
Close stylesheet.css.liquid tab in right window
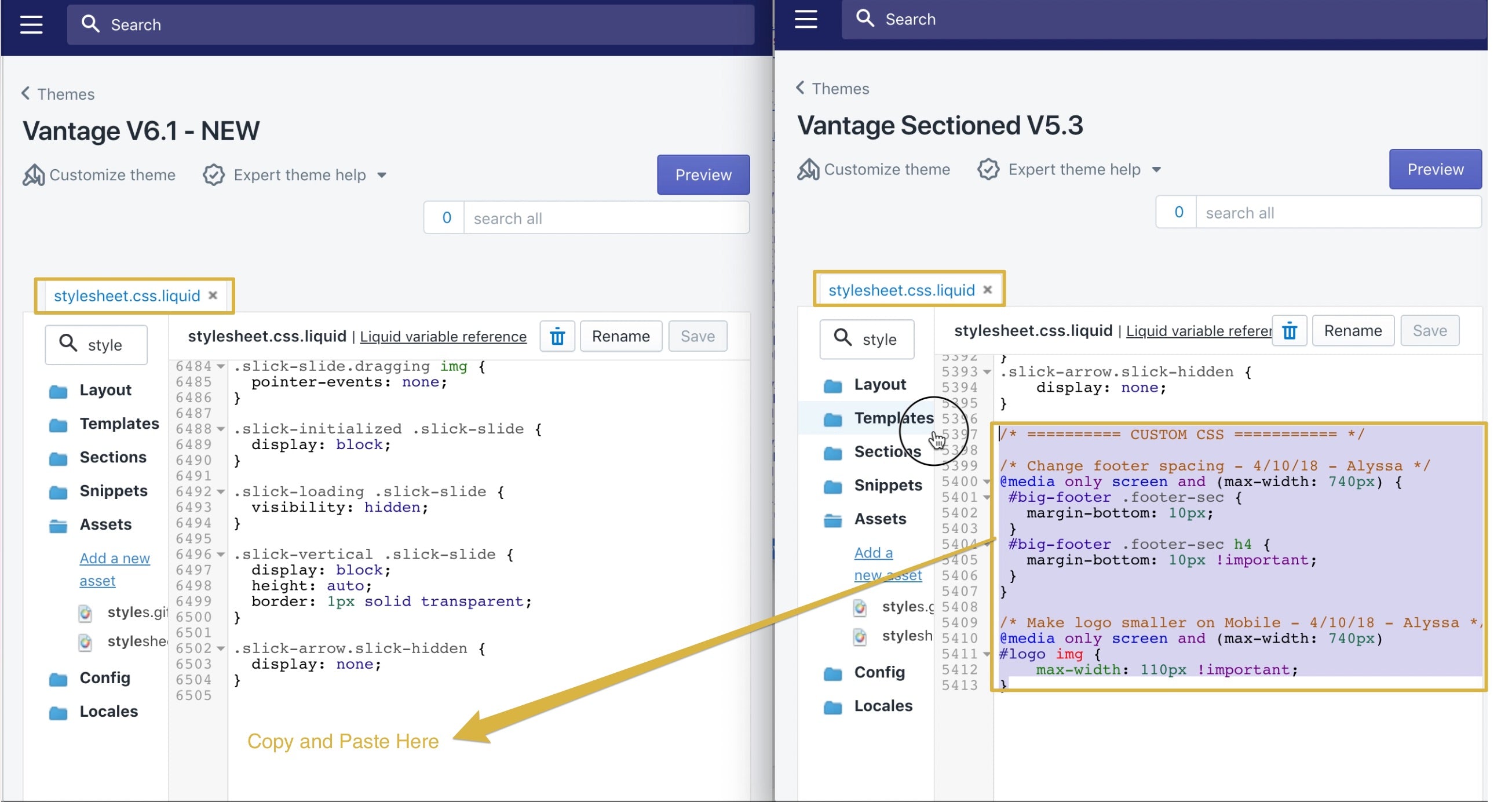987,289
